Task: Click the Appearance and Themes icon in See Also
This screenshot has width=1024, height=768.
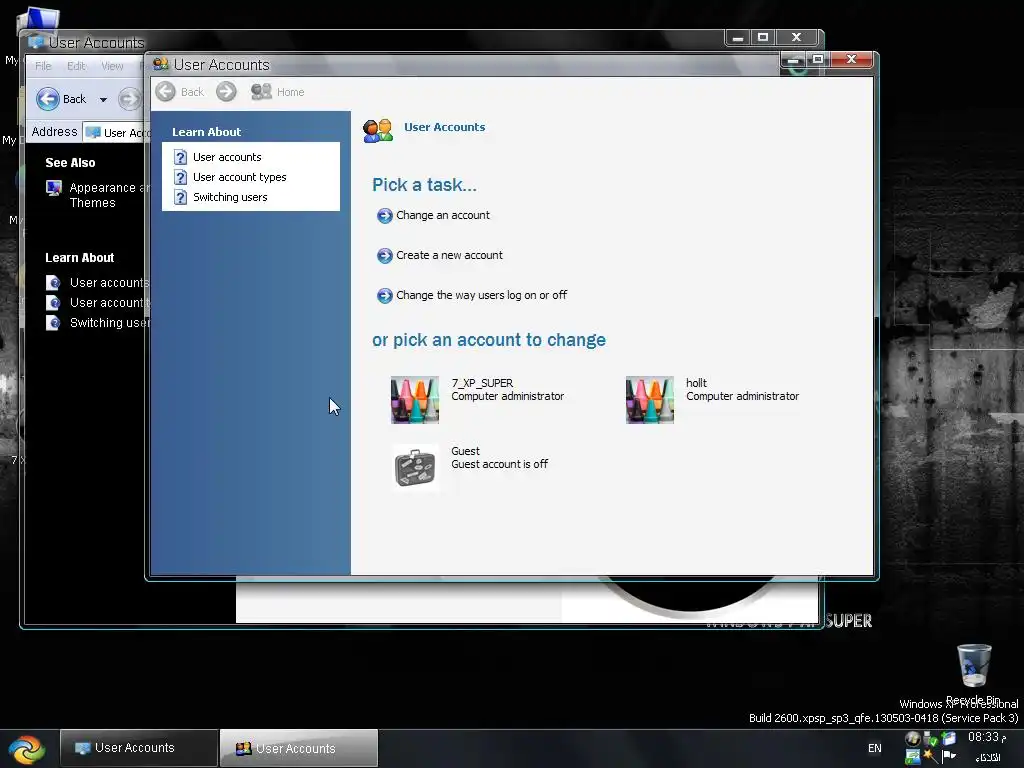Action: [x=54, y=188]
